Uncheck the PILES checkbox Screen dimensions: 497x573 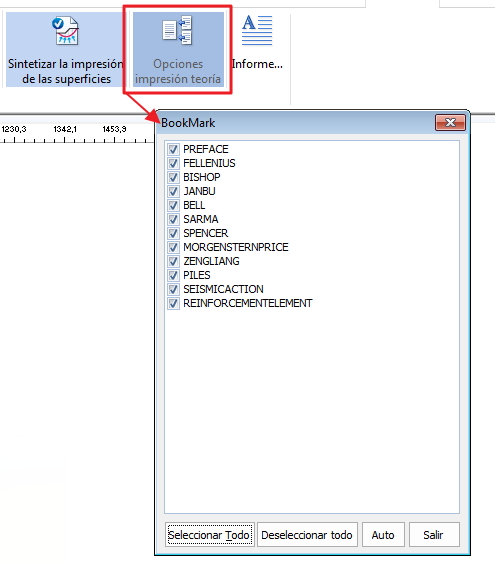point(173,275)
